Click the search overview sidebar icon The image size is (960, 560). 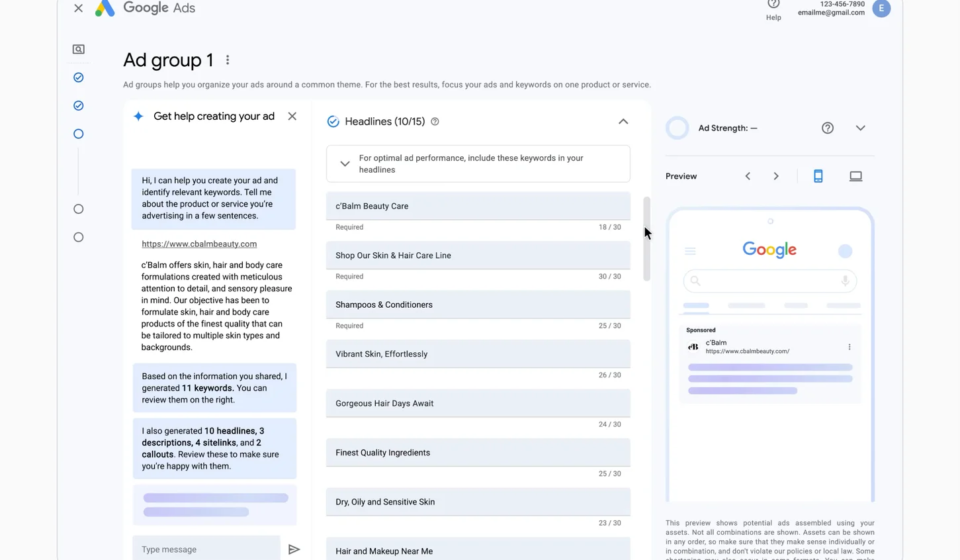click(x=78, y=49)
